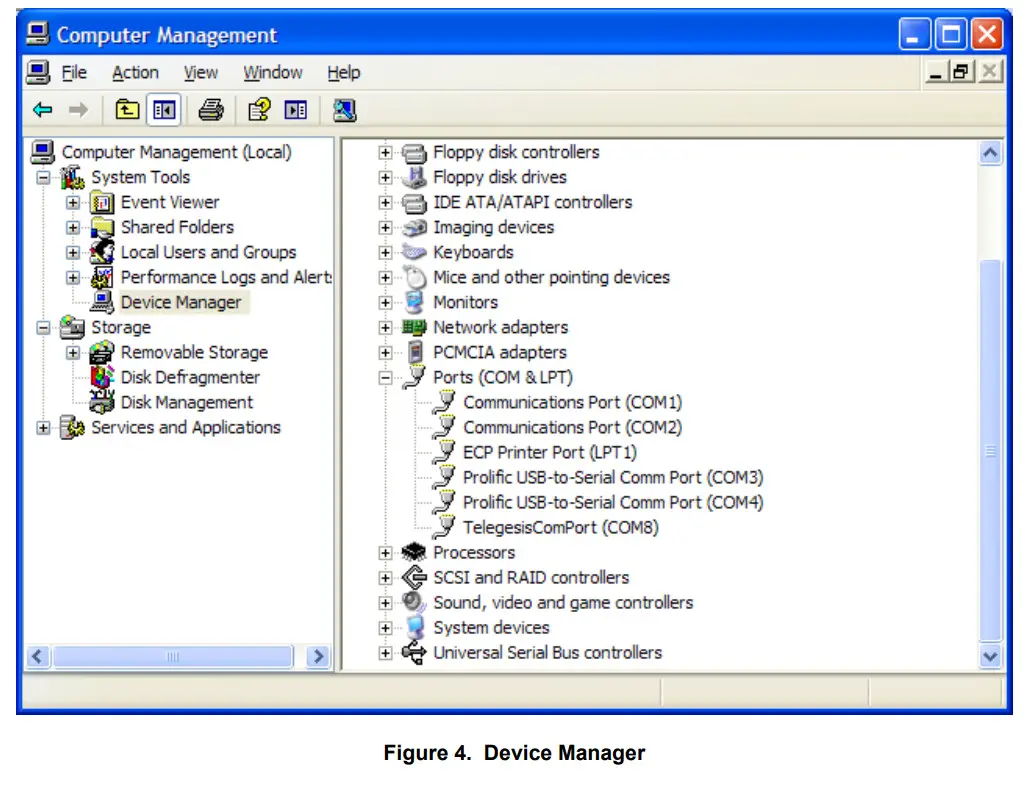Screen dimensions: 1023x787
Task: Open the Action menu
Action: point(134,72)
